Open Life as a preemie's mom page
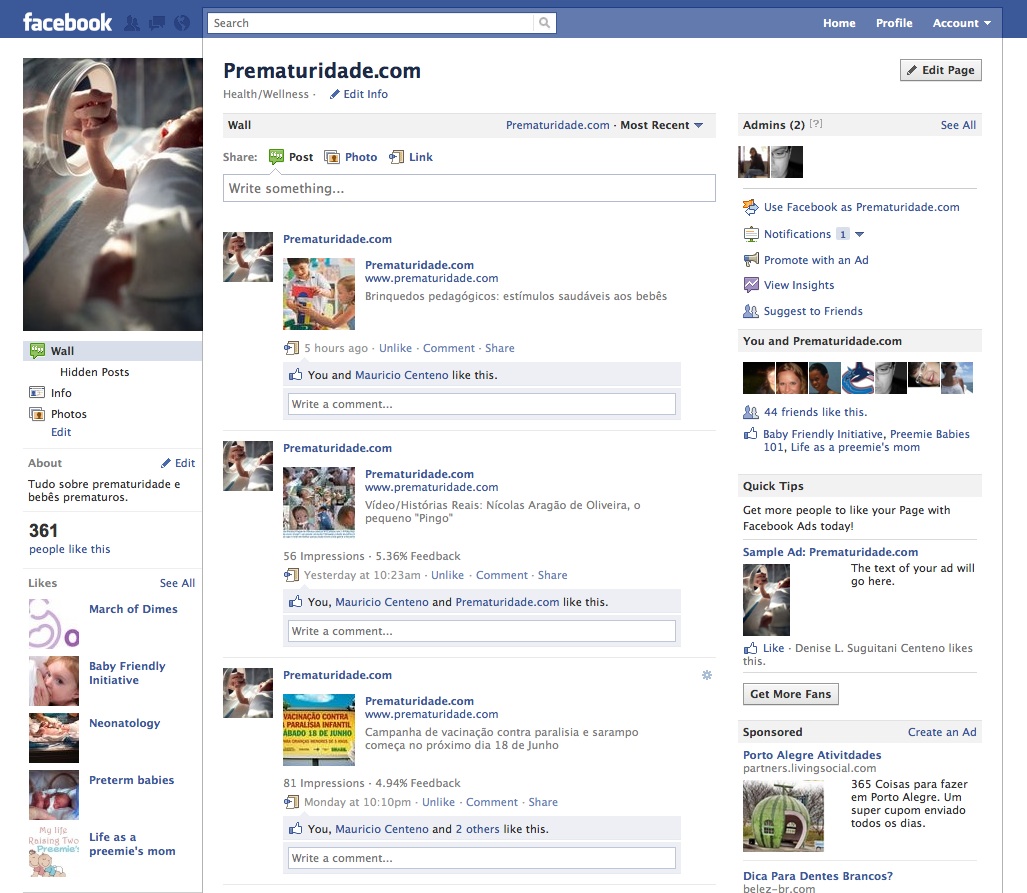 click(x=132, y=844)
